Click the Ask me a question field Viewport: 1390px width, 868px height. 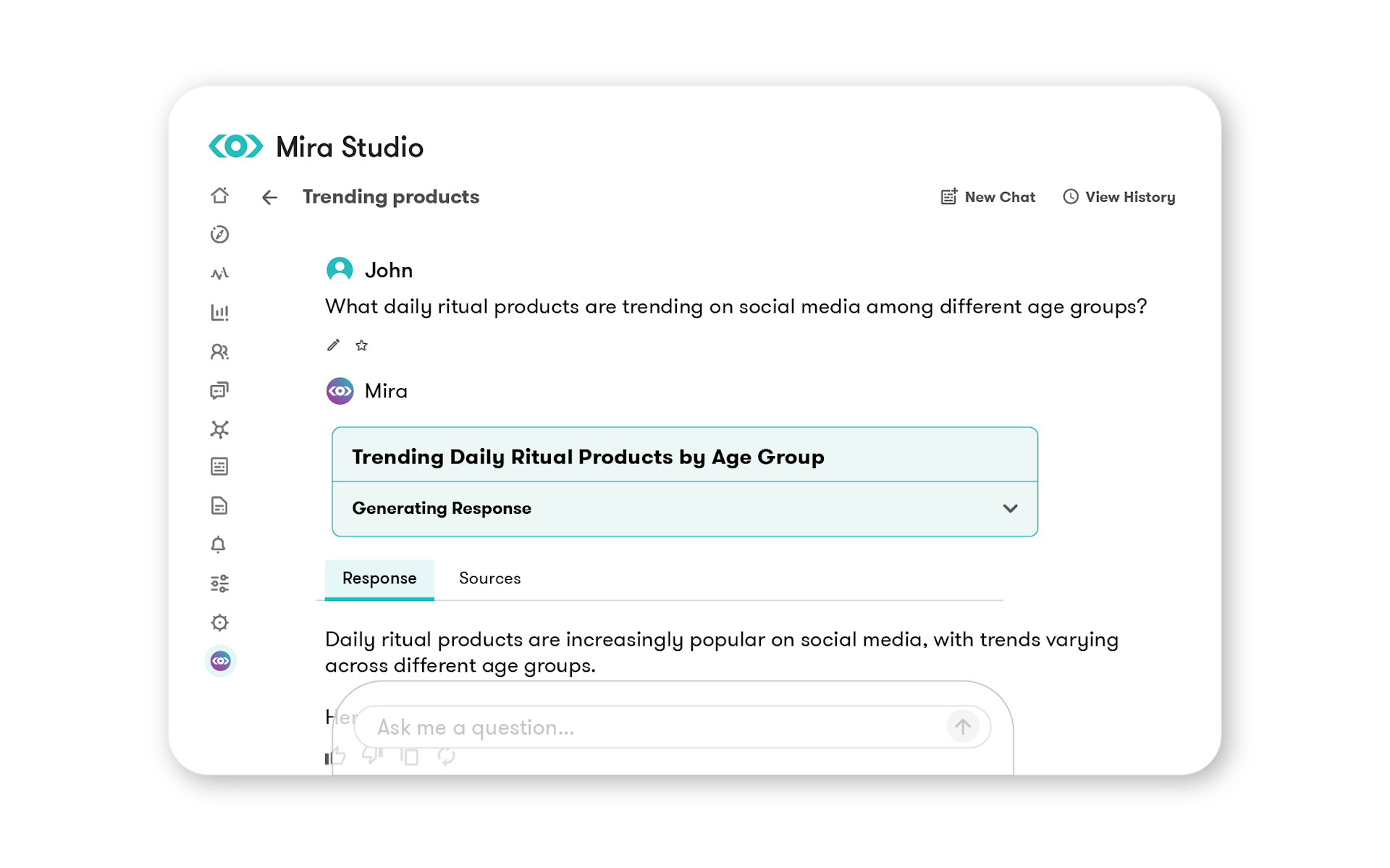[652, 727]
